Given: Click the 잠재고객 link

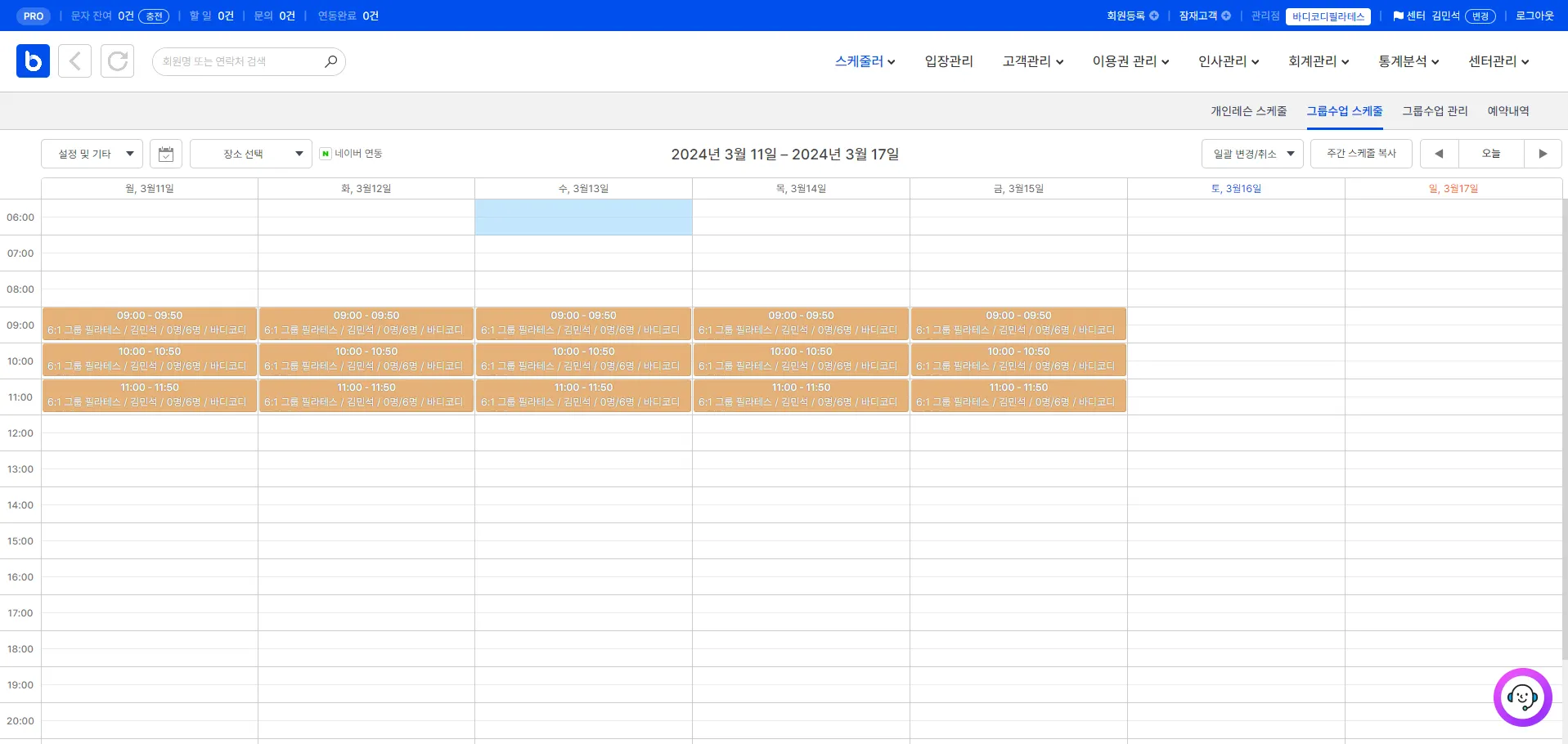Looking at the screenshot, I should (1197, 16).
